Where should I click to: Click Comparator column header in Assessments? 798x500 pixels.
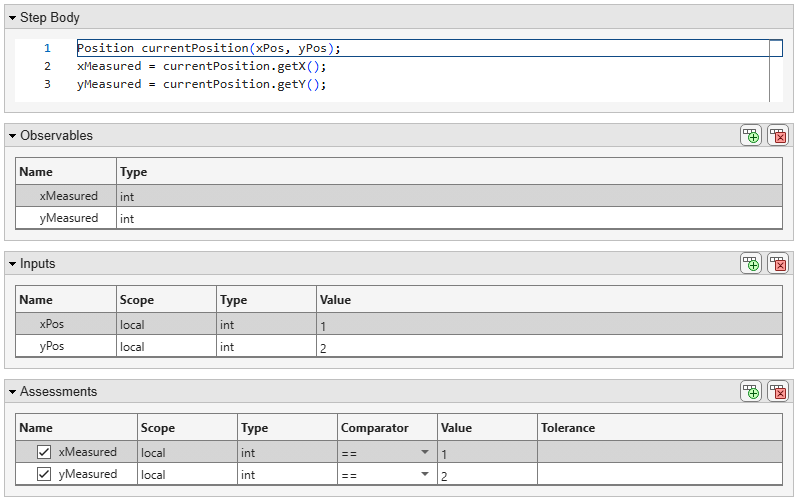(387, 428)
